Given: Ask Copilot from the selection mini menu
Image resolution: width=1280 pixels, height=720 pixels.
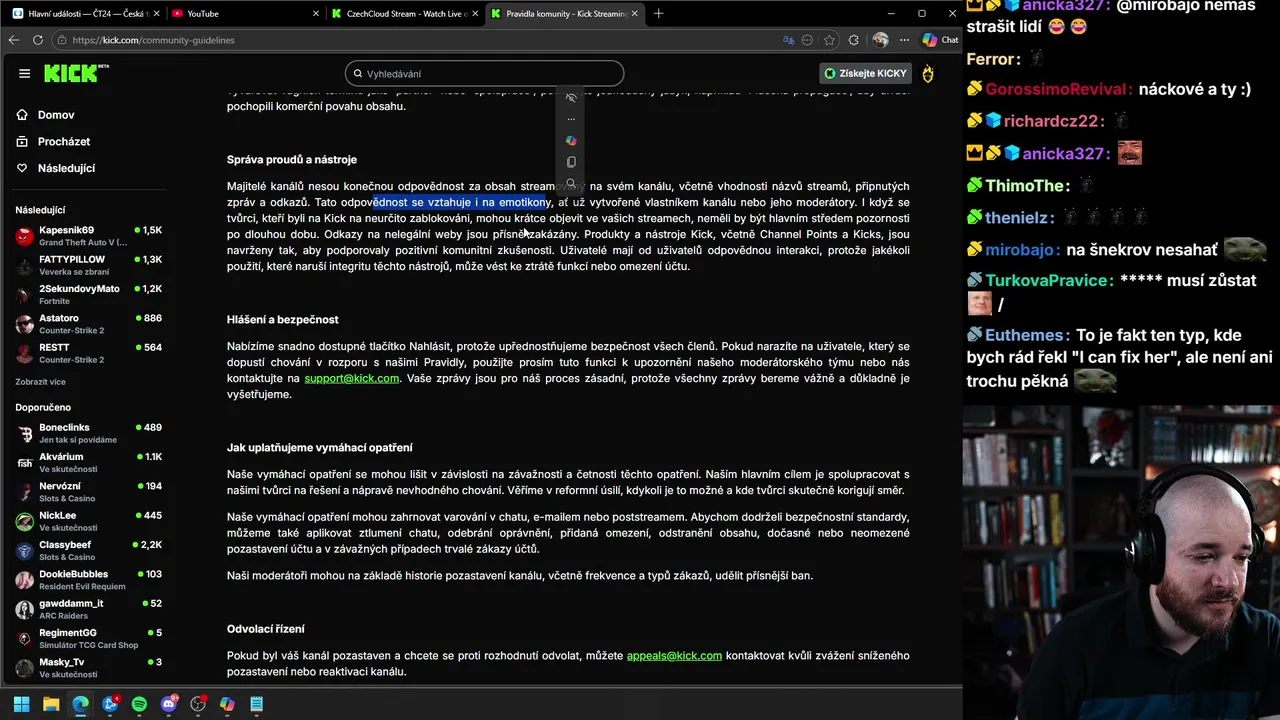Looking at the screenshot, I should tap(571, 141).
